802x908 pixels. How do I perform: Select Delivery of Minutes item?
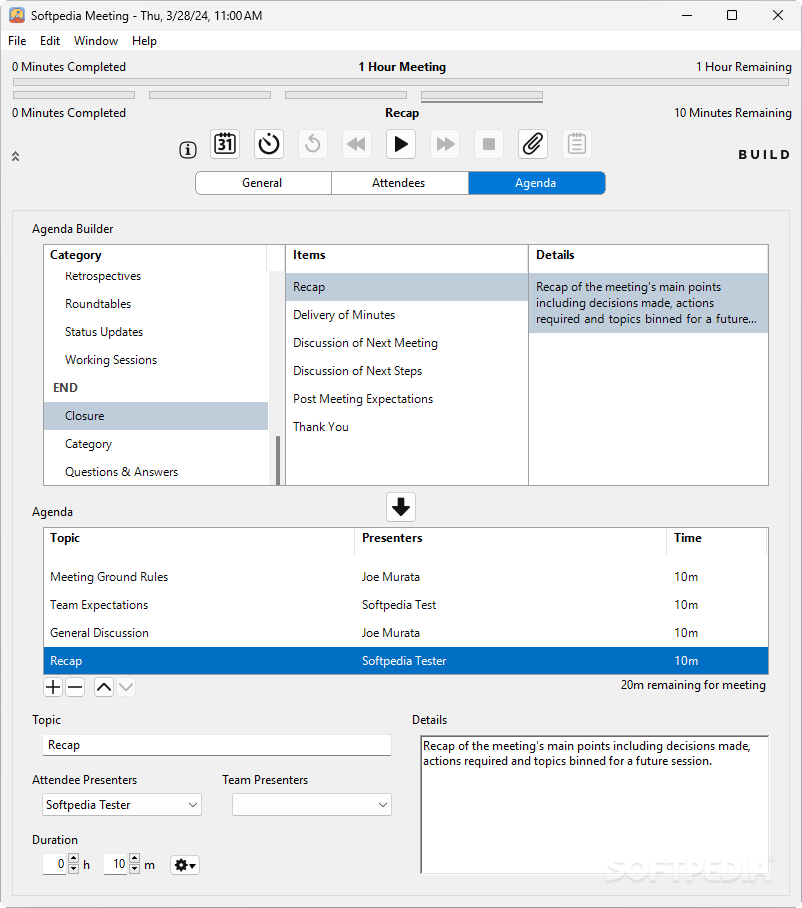(x=407, y=315)
